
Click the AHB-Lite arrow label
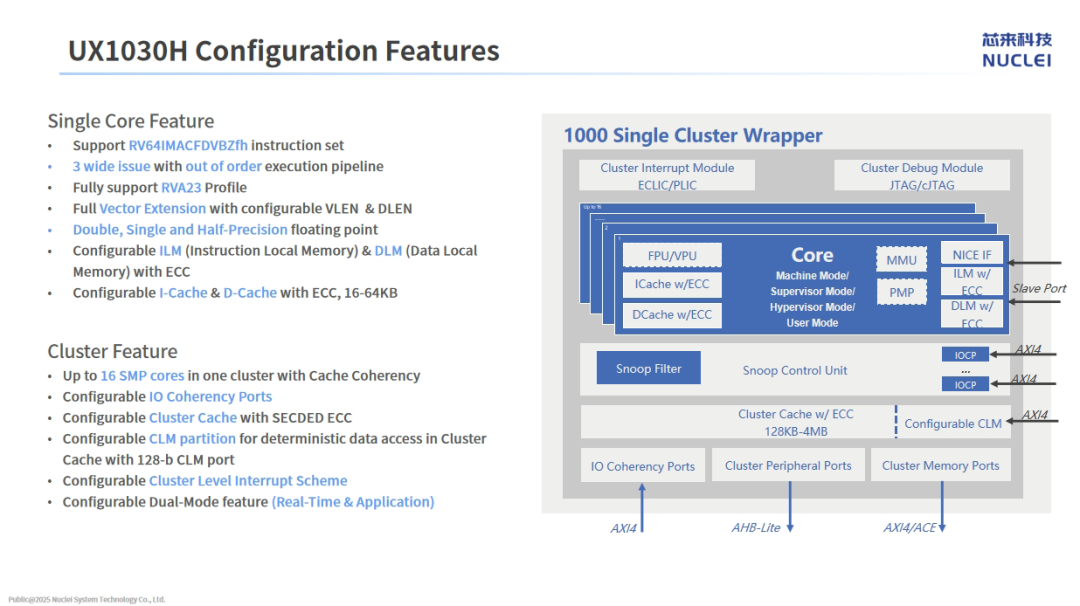click(x=755, y=527)
